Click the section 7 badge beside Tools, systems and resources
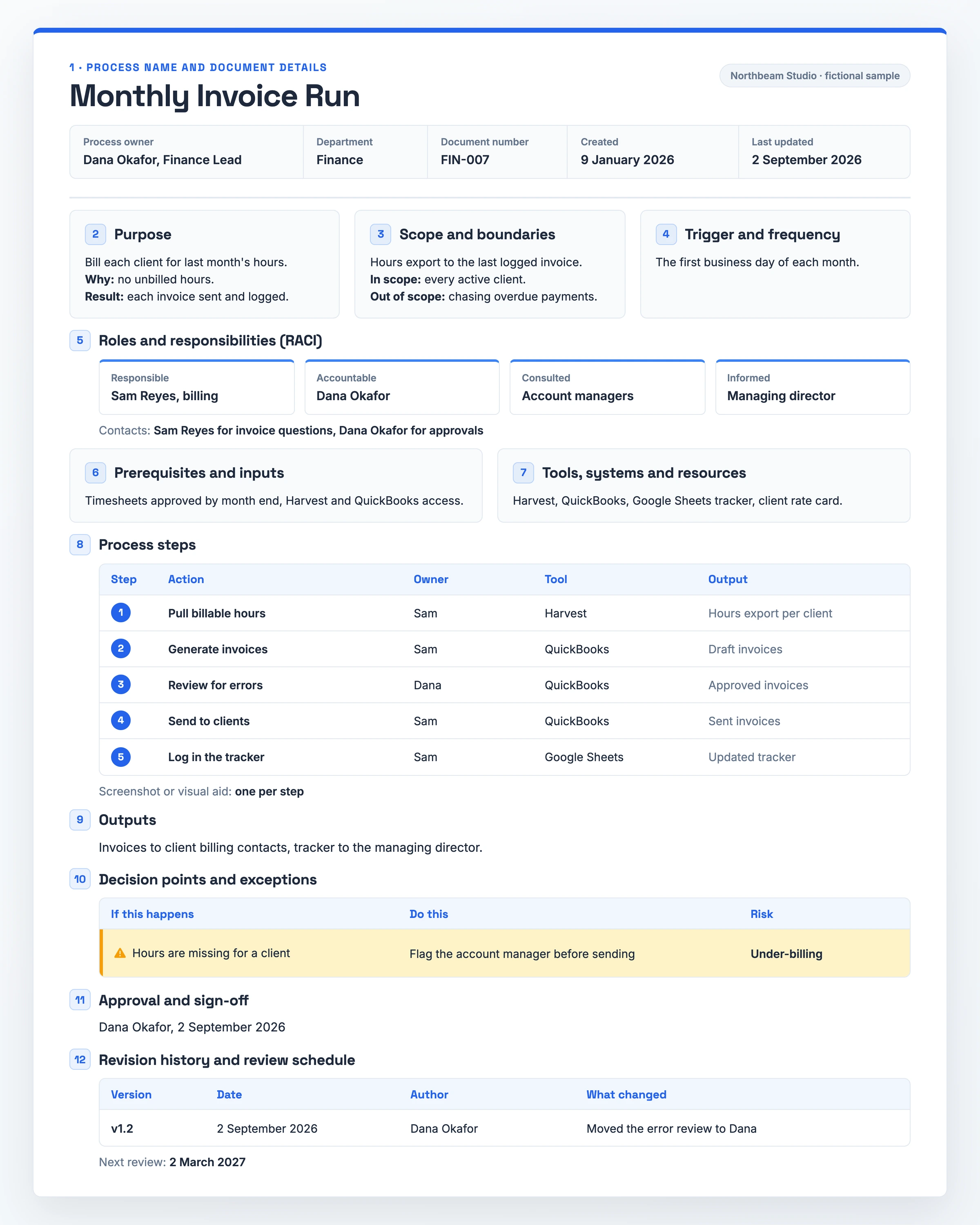 coord(523,473)
